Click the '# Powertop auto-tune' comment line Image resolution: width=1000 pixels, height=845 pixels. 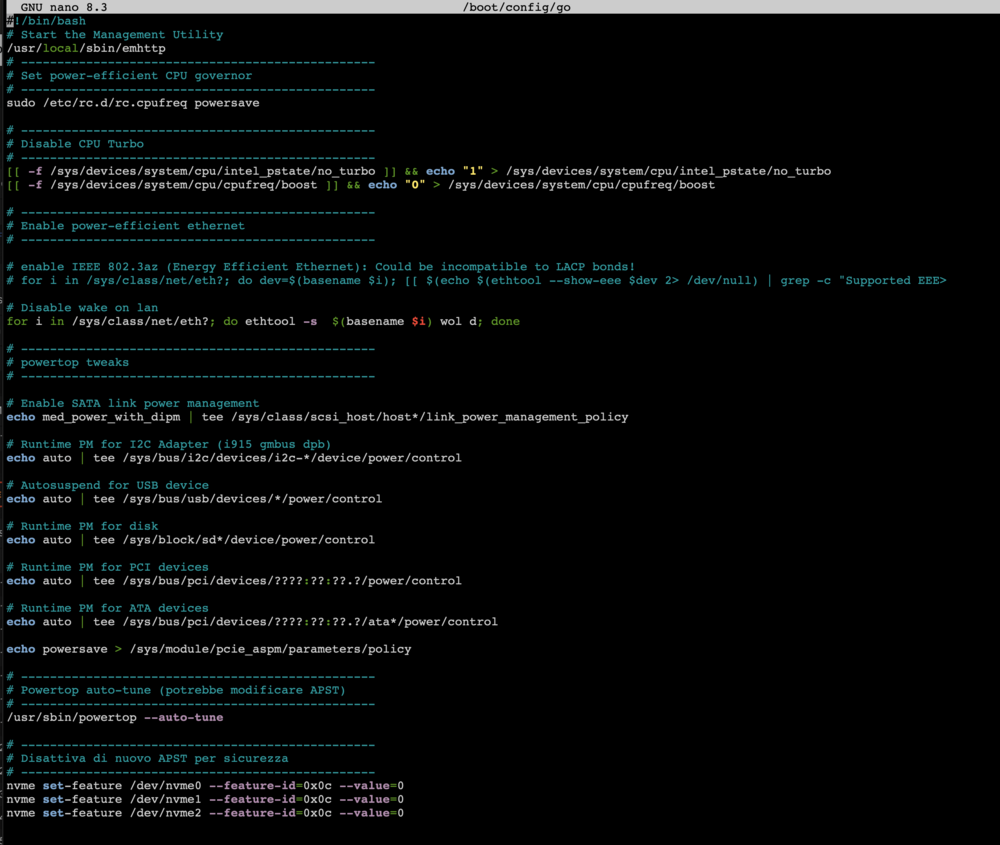click(x=176, y=690)
